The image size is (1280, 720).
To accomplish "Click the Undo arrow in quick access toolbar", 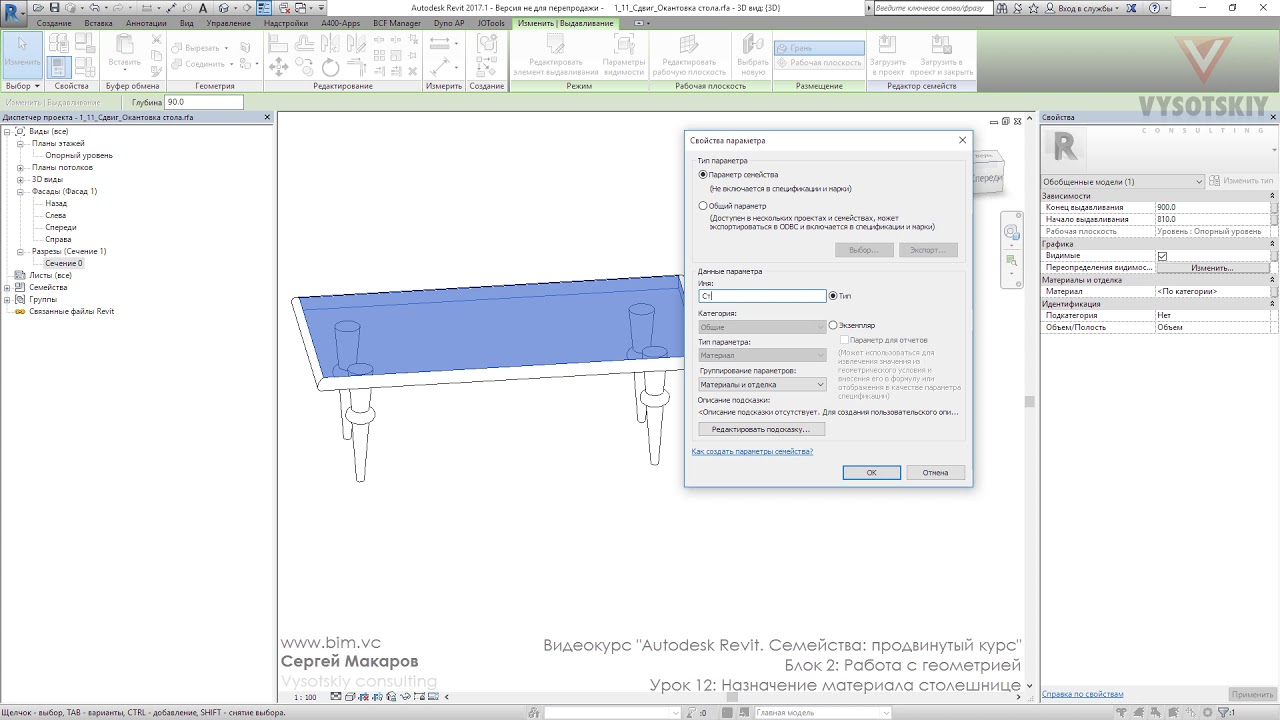I will coord(94,8).
